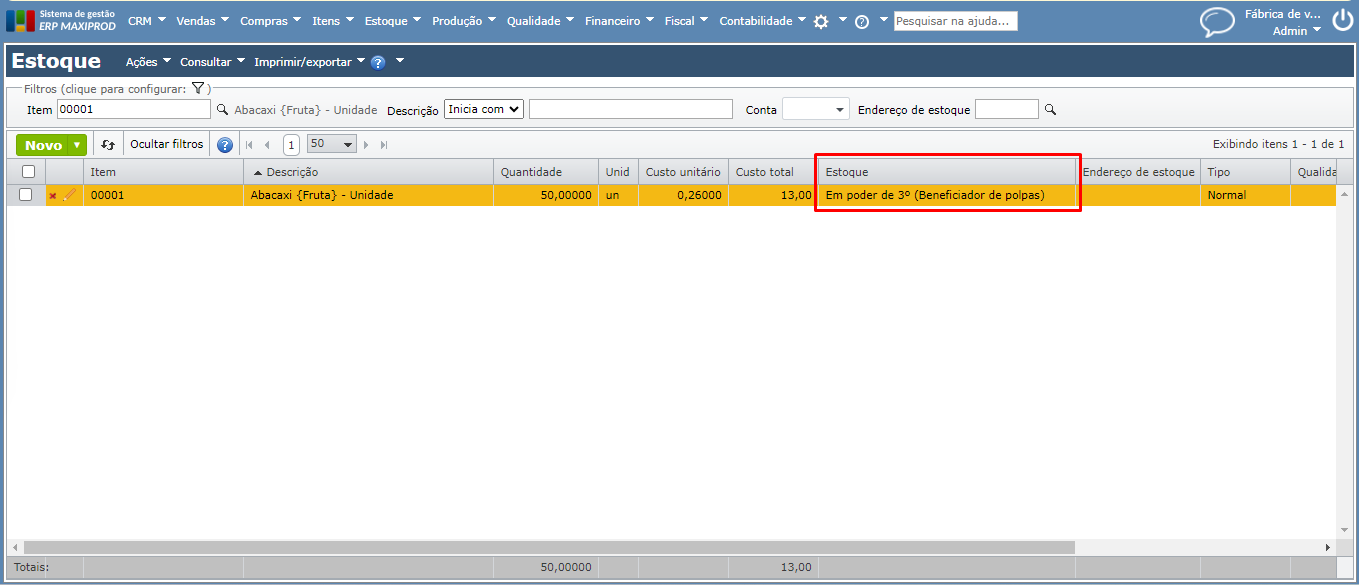Sort by Descrição column header
The width and height of the screenshot is (1359, 585).
coord(368,172)
